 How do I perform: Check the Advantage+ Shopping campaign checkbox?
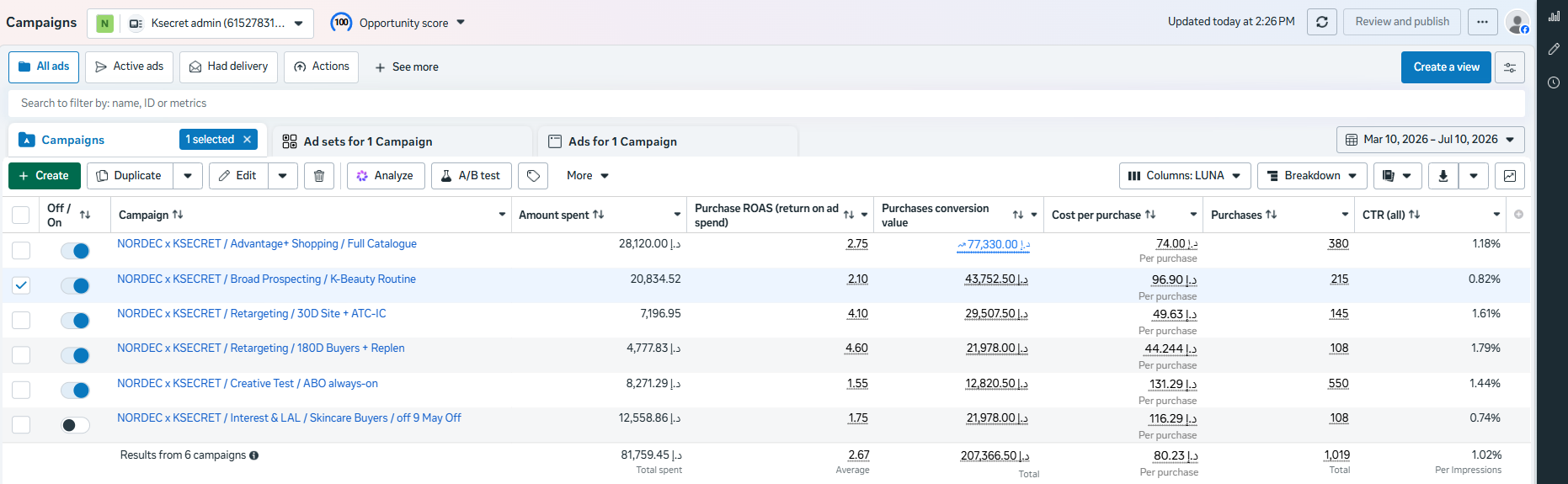point(21,251)
